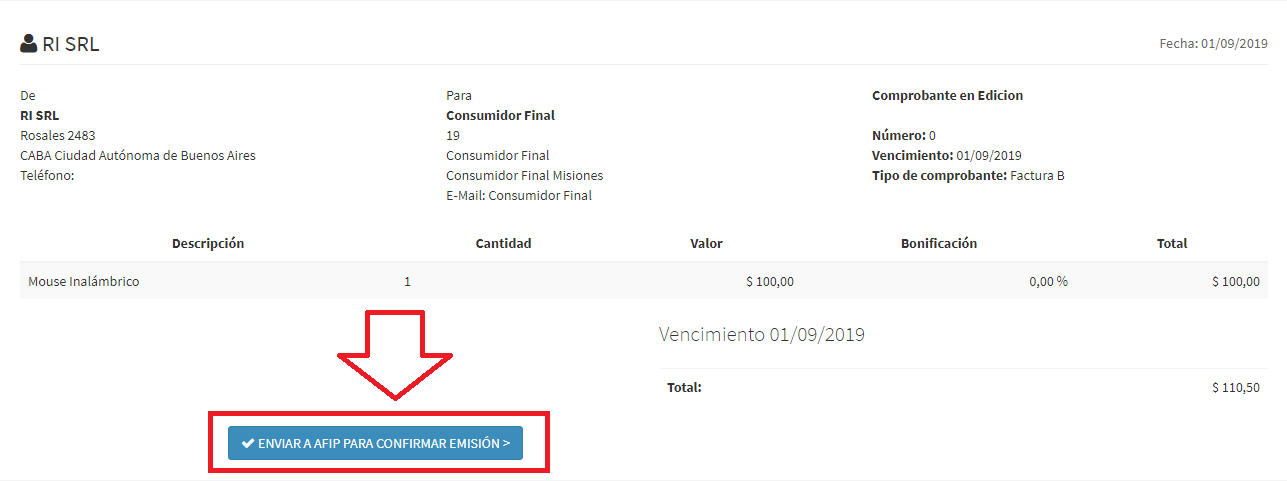
Task: Select the RI SRL page heading
Action: 60,44
